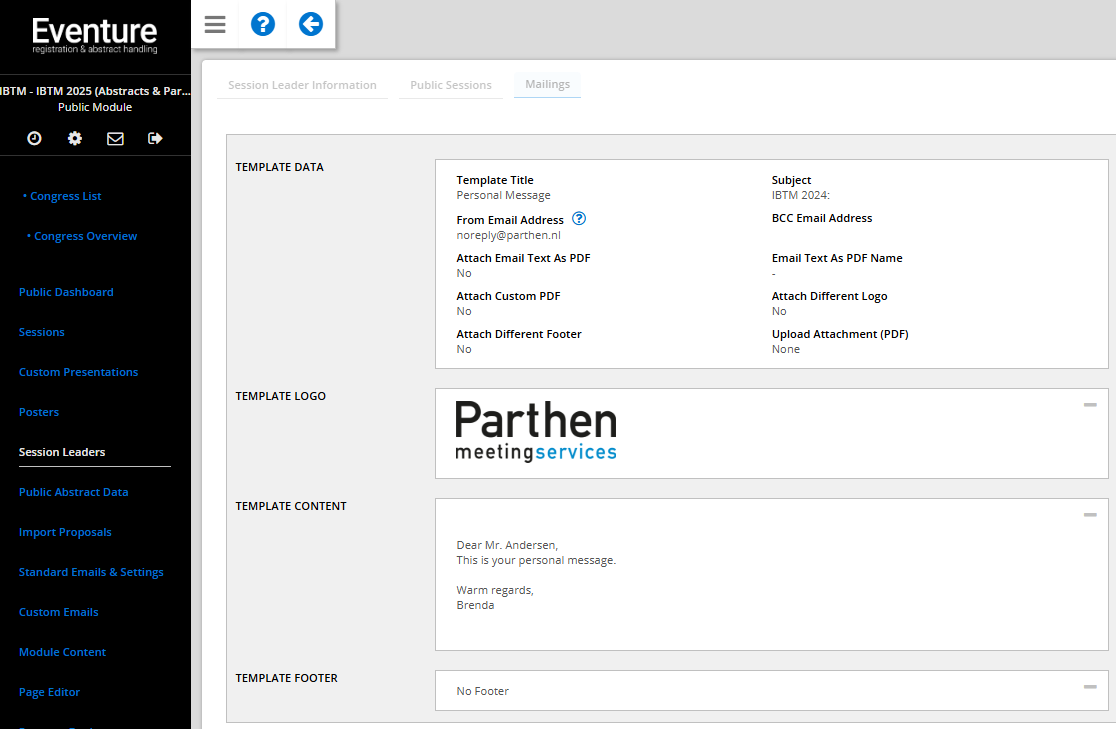
Task: Open Custom Emails page
Action: pos(59,612)
